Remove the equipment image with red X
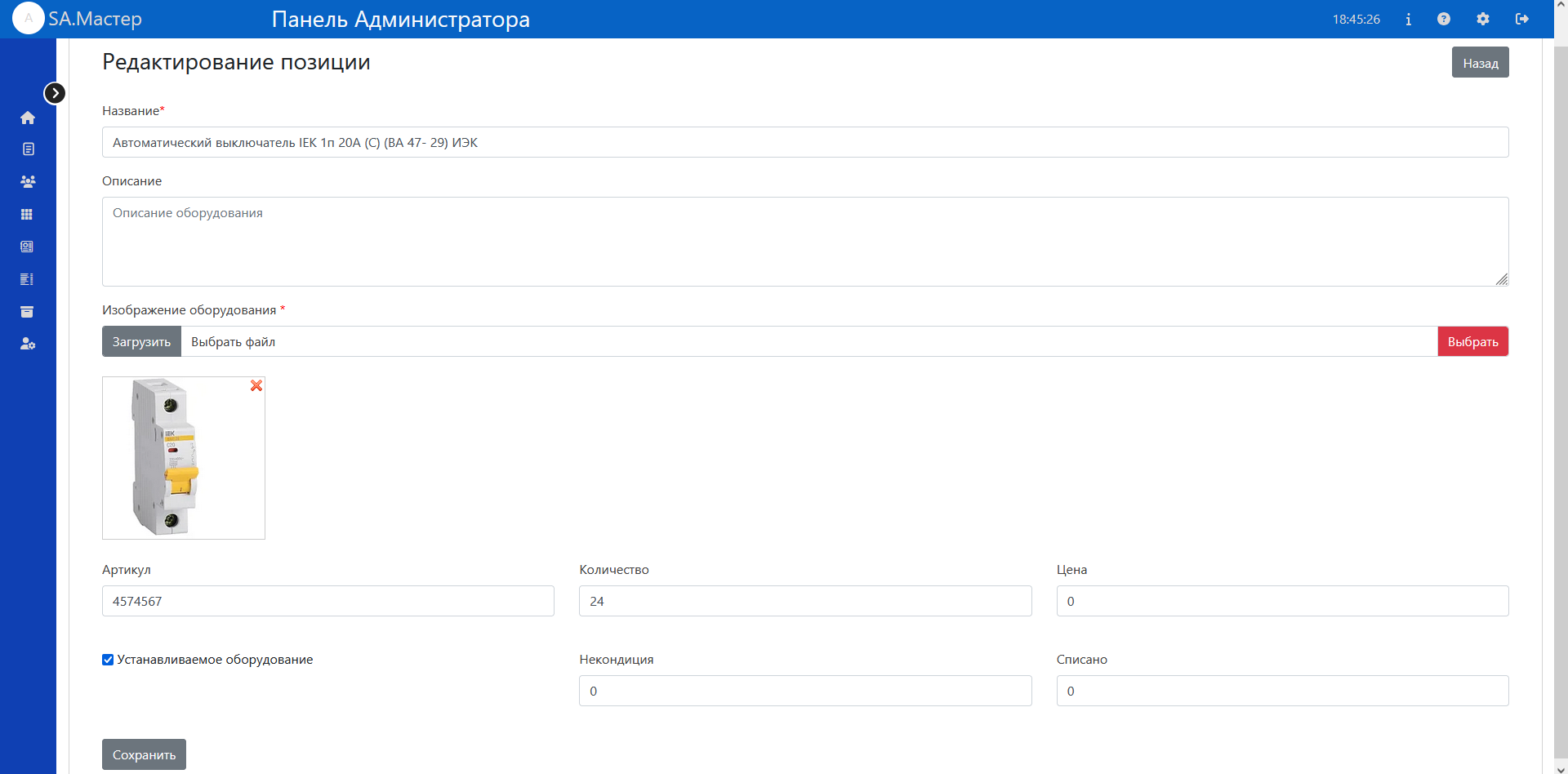Viewport: 1568px width, 774px height. [x=256, y=385]
